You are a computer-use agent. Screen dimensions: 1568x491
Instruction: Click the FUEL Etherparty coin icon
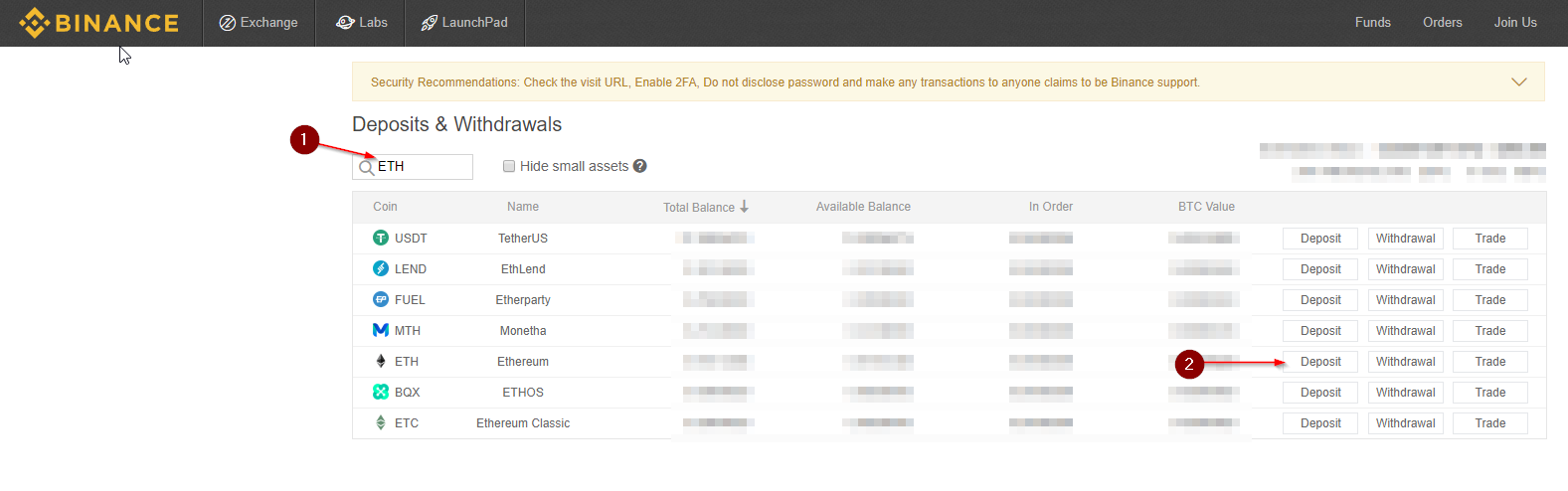click(x=381, y=299)
